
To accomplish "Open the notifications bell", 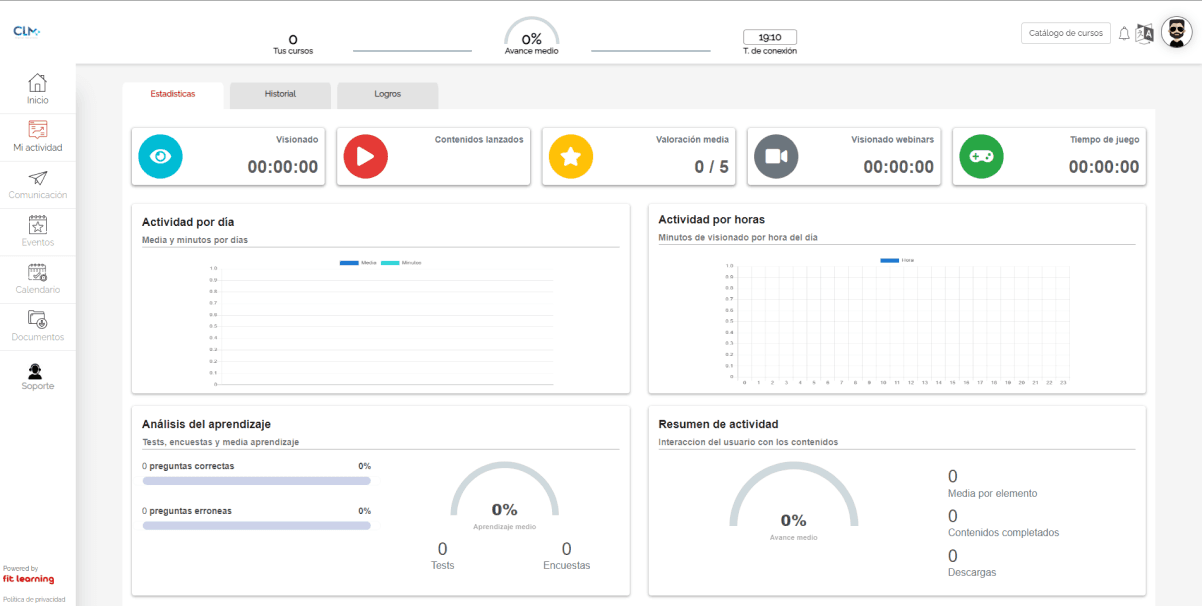I will tap(1124, 34).
